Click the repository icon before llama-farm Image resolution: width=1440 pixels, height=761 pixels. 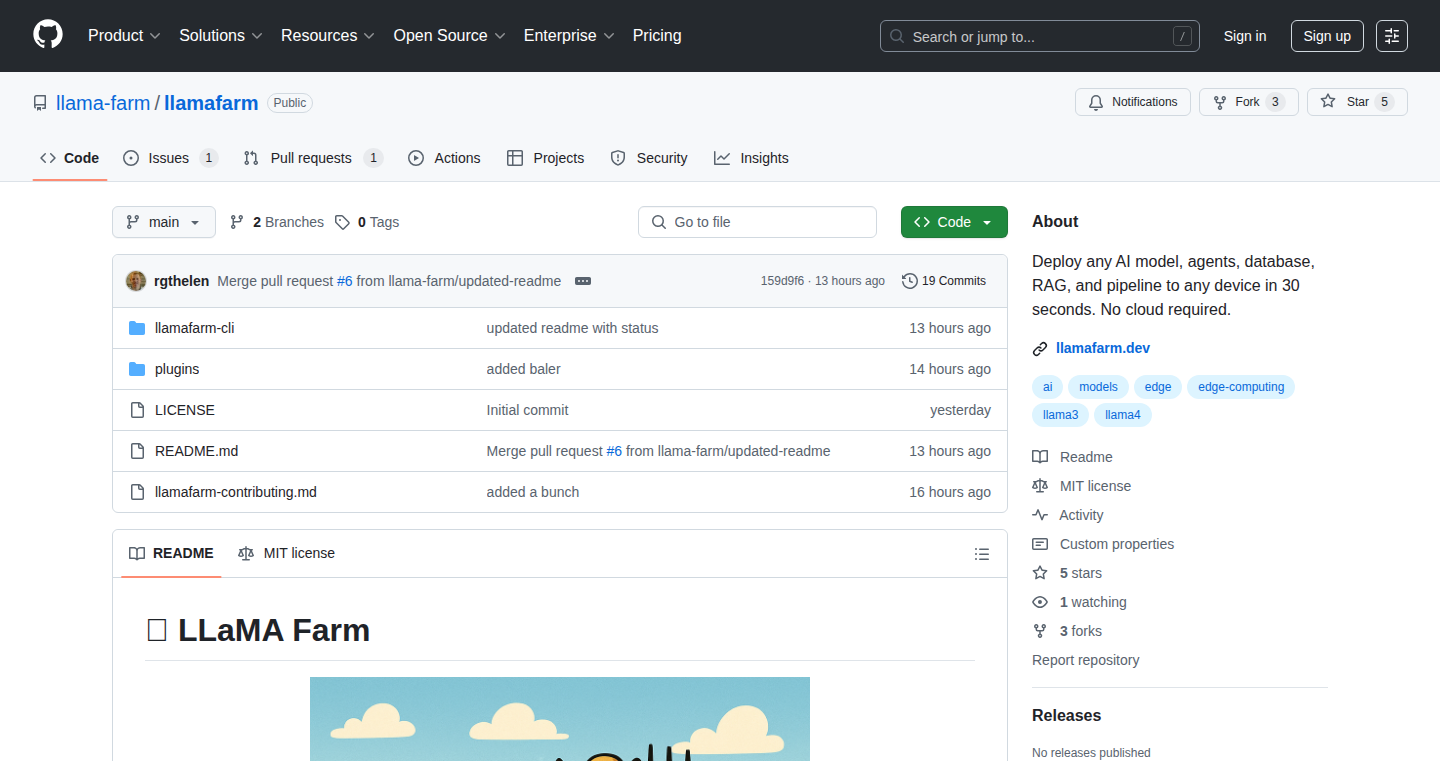(x=40, y=103)
